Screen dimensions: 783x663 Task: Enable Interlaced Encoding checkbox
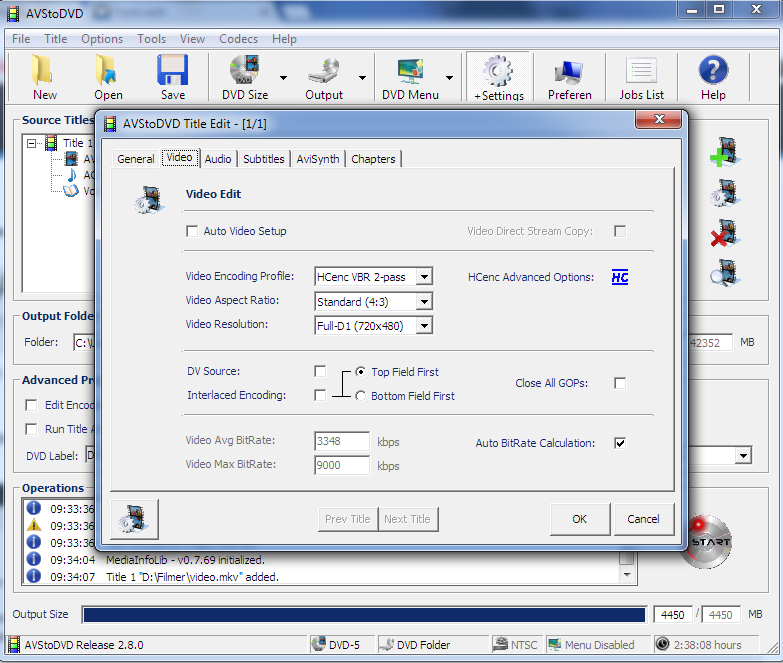[320, 395]
